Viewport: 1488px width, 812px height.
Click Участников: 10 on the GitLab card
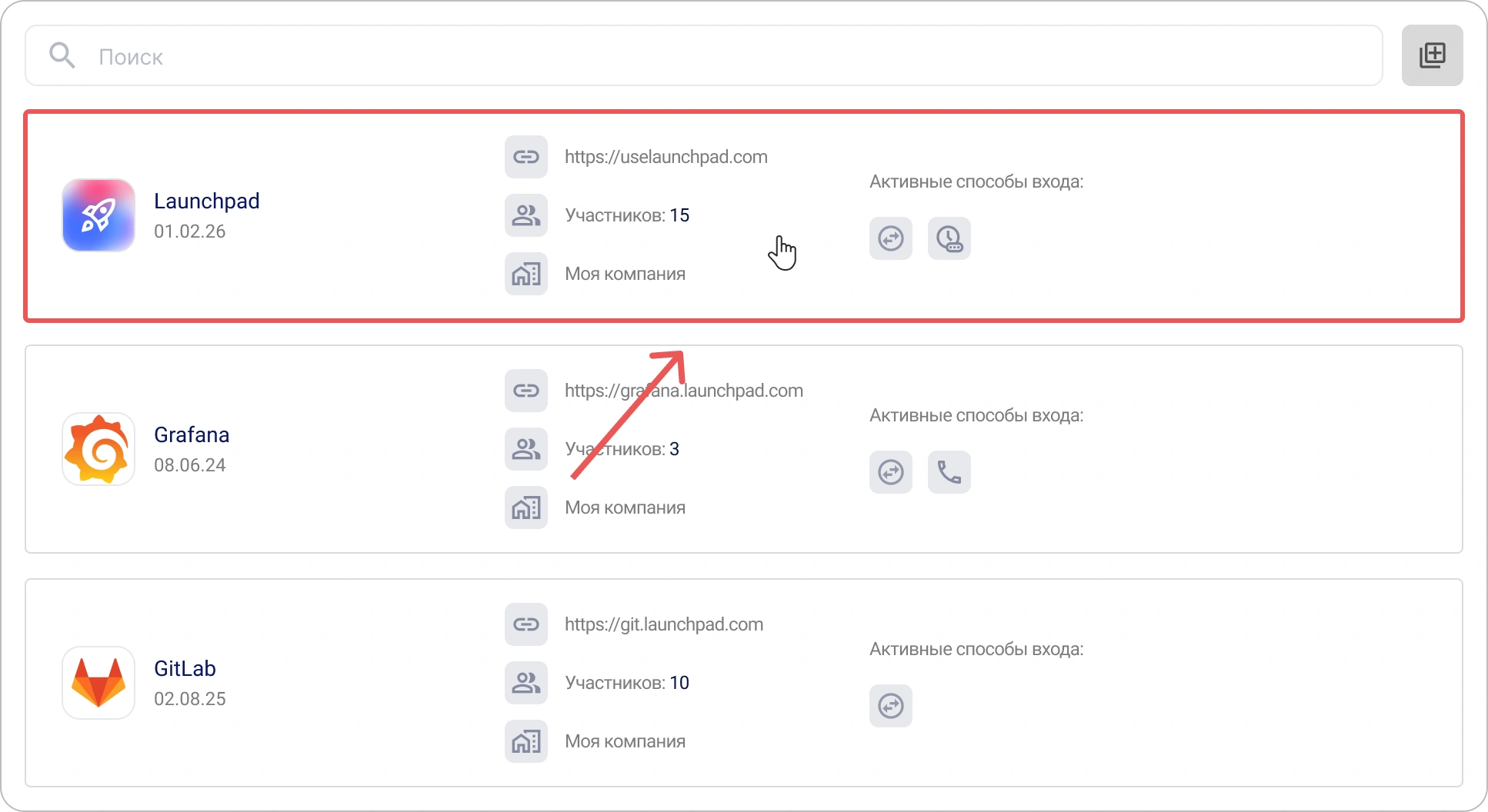click(626, 682)
